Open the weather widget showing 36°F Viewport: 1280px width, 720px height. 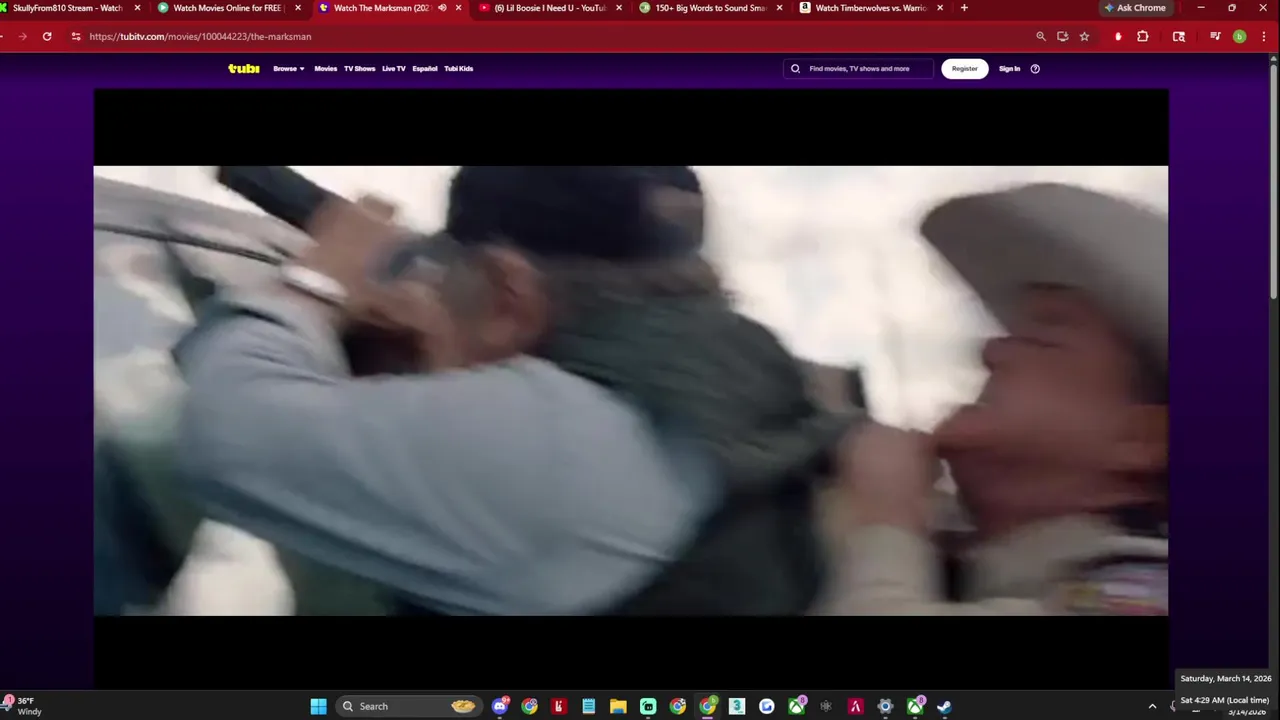pos(24,706)
